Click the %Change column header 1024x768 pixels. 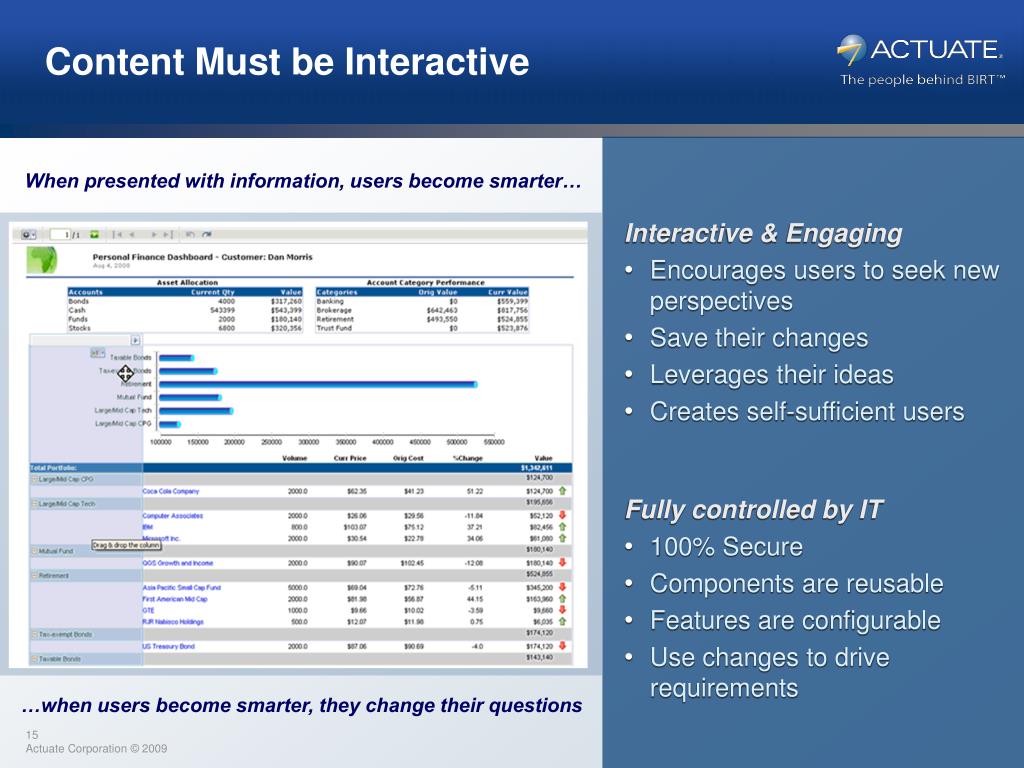click(468, 458)
